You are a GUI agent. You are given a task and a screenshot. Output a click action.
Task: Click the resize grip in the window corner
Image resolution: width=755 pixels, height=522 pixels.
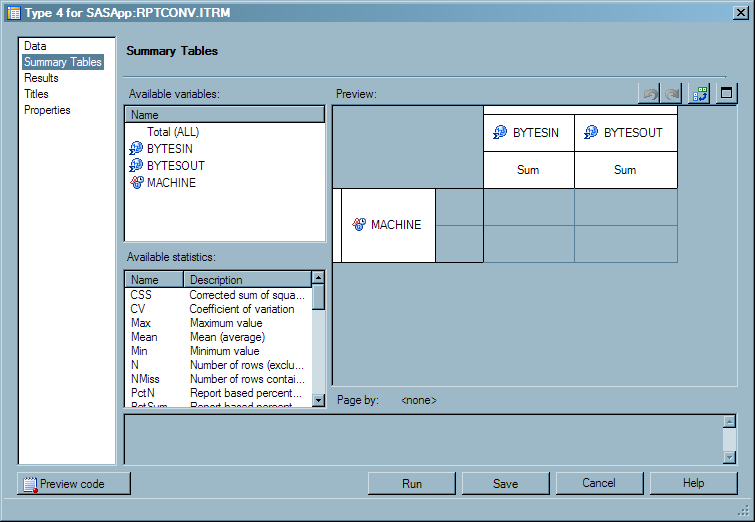click(x=743, y=510)
